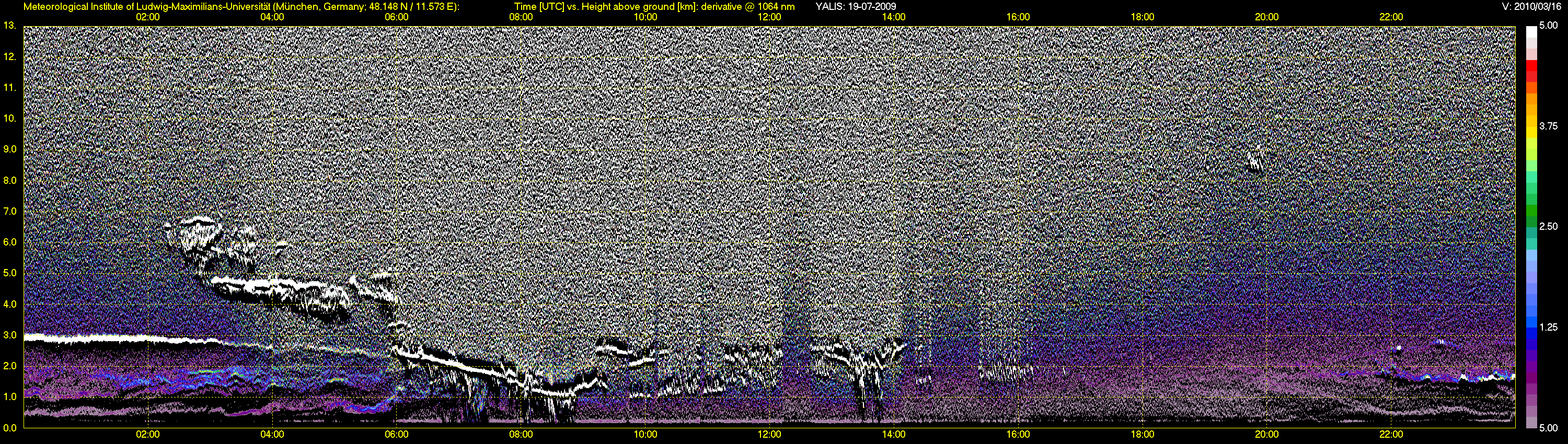The height and width of the screenshot is (444, 1568).
Task: Pick the 04:00 label on the bottom axis
Action: 272,434
